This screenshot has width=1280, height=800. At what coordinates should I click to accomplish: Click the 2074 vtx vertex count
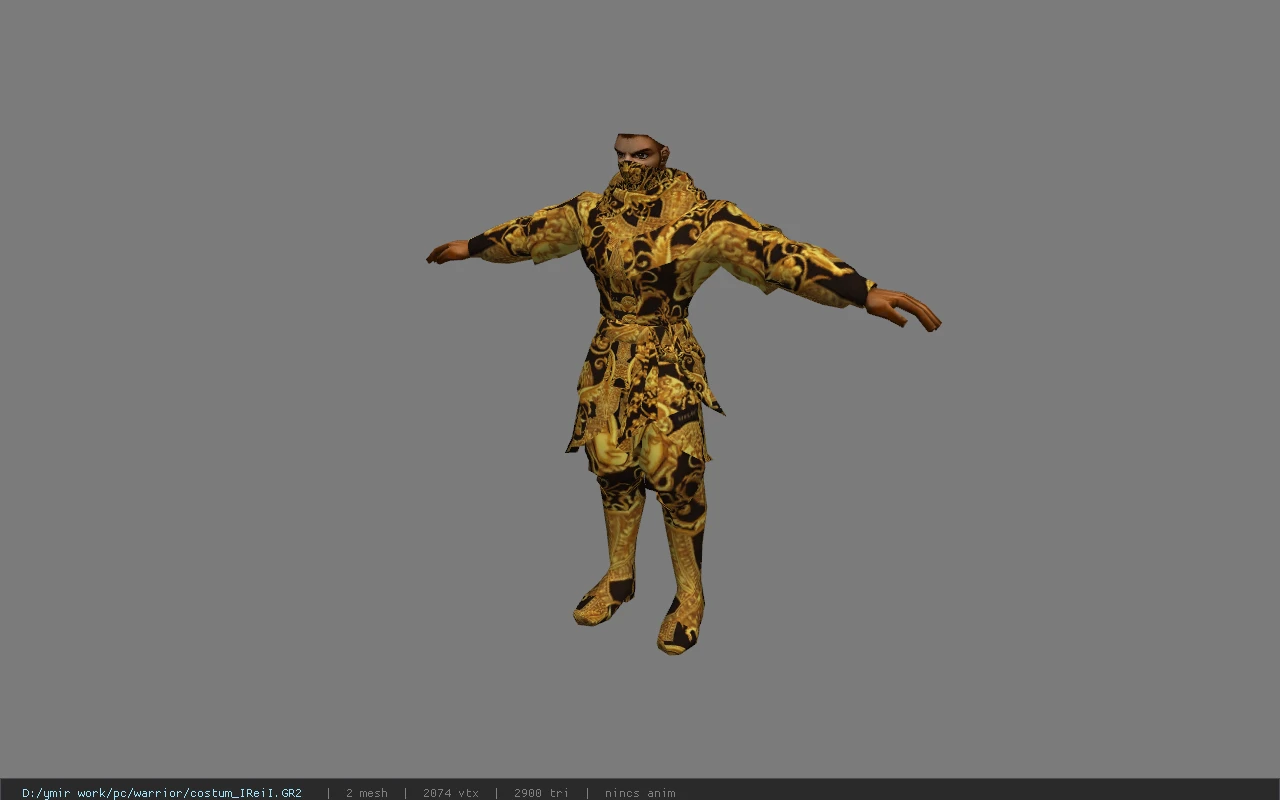click(451, 793)
